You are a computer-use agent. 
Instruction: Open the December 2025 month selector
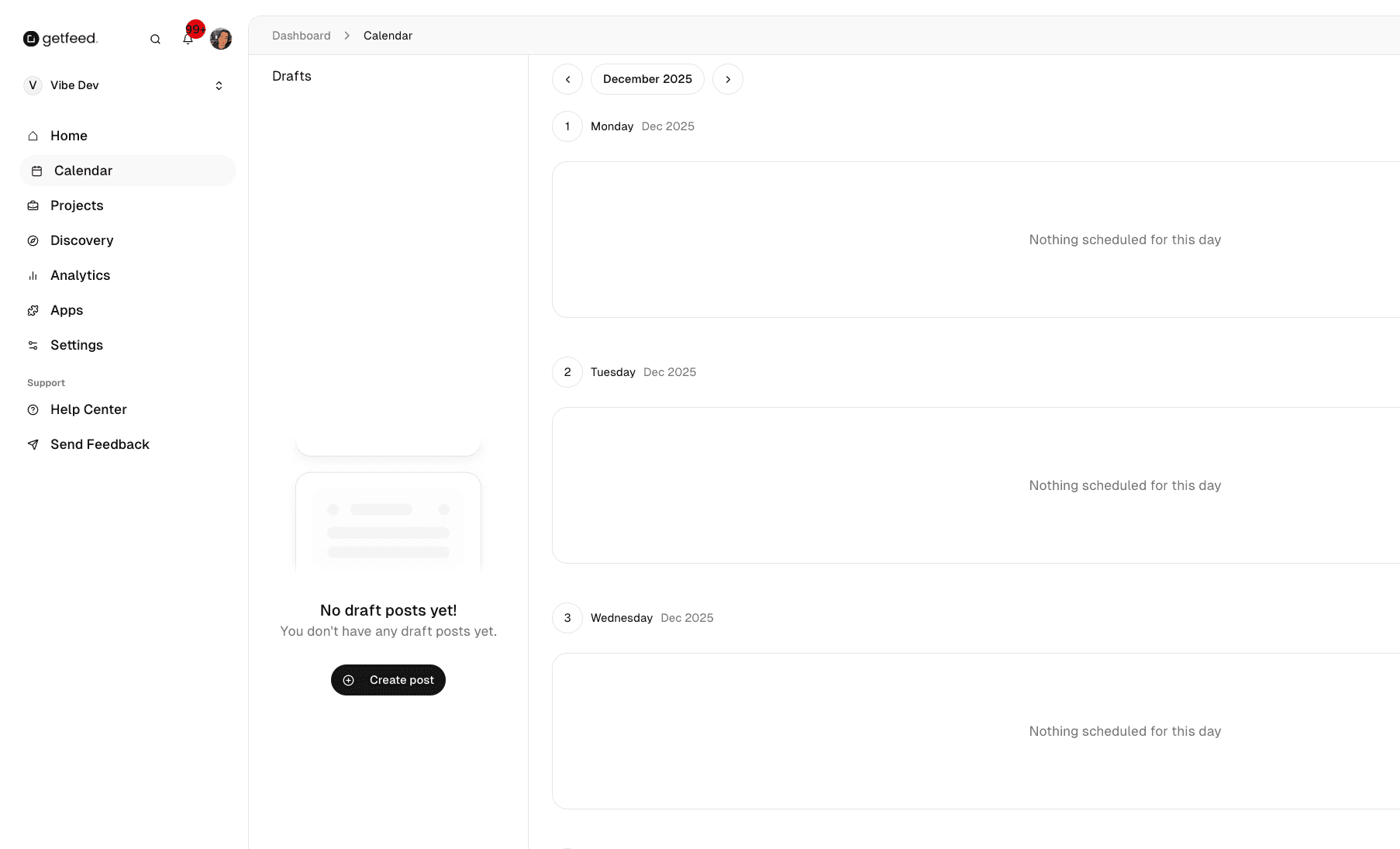pyautogui.click(x=647, y=79)
